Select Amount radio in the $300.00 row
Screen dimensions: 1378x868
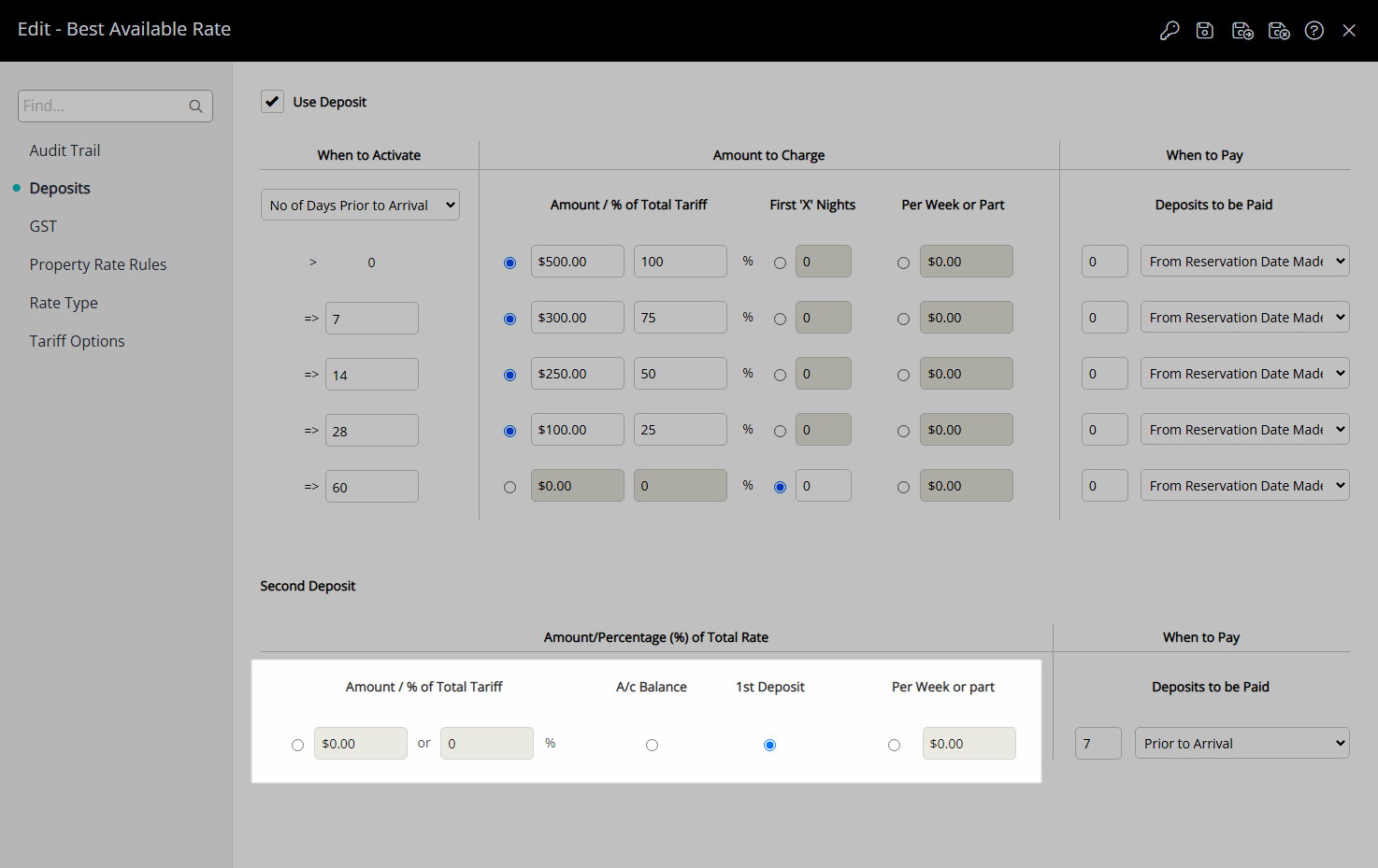click(x=510, y=319)
